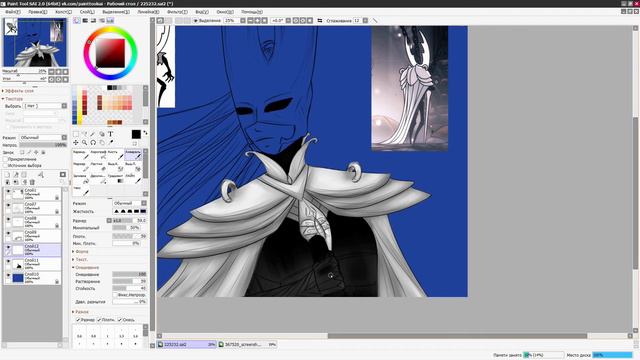Choose the Watercolor (Акварель) brush preset
Viewport: 640px width, 360px height.
tap(133, 154)
